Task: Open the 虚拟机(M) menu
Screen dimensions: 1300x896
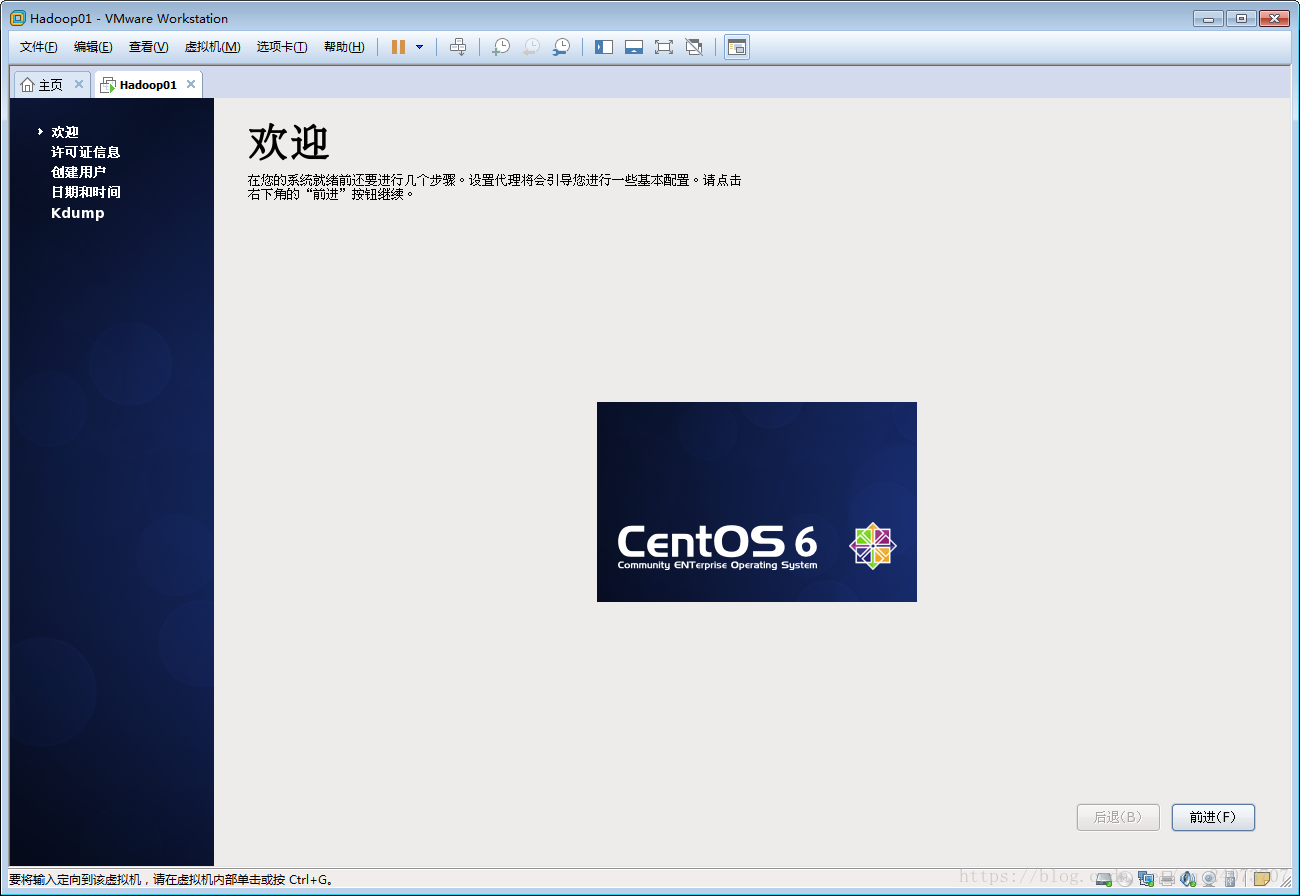Action: [212, 47]
